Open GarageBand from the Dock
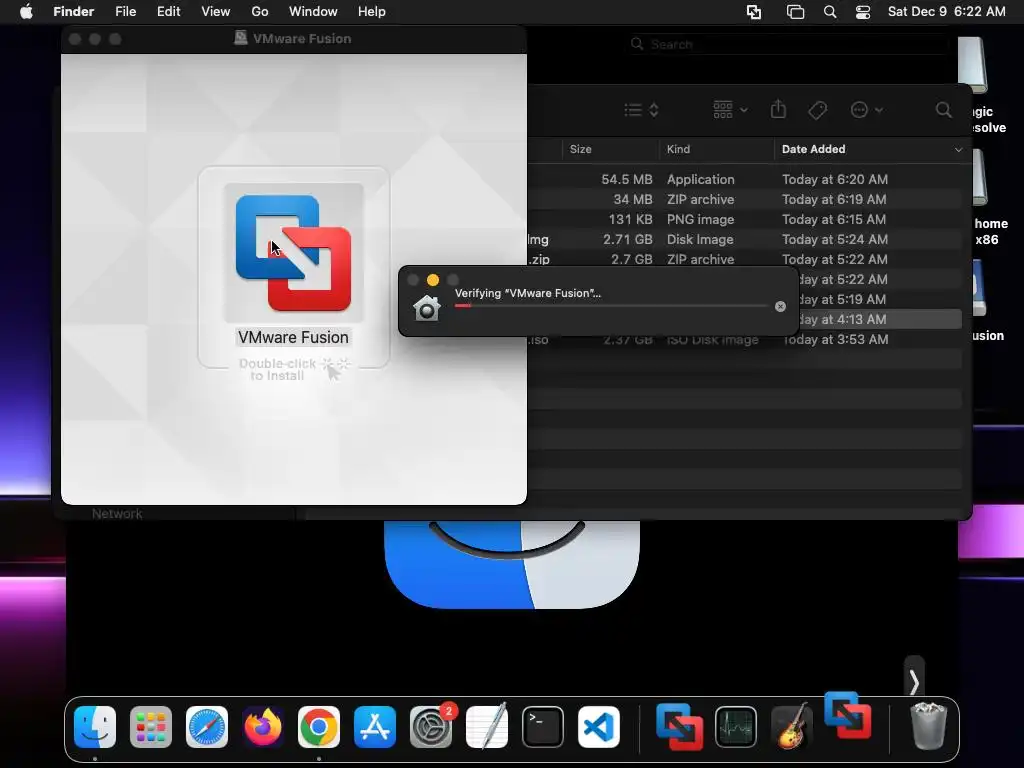Screen dimensions: 1024x768 pos(792,727)
